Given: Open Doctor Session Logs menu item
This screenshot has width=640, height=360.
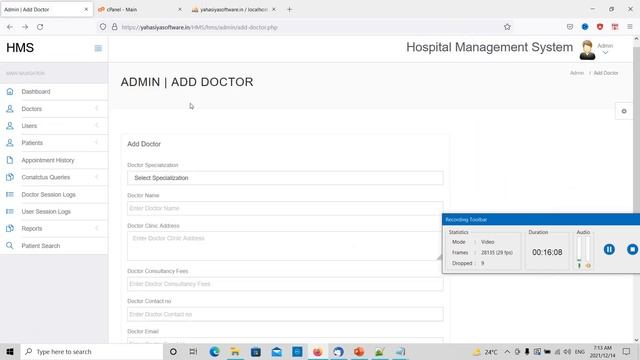Looking at the screenshot, I should click(48, 194).
